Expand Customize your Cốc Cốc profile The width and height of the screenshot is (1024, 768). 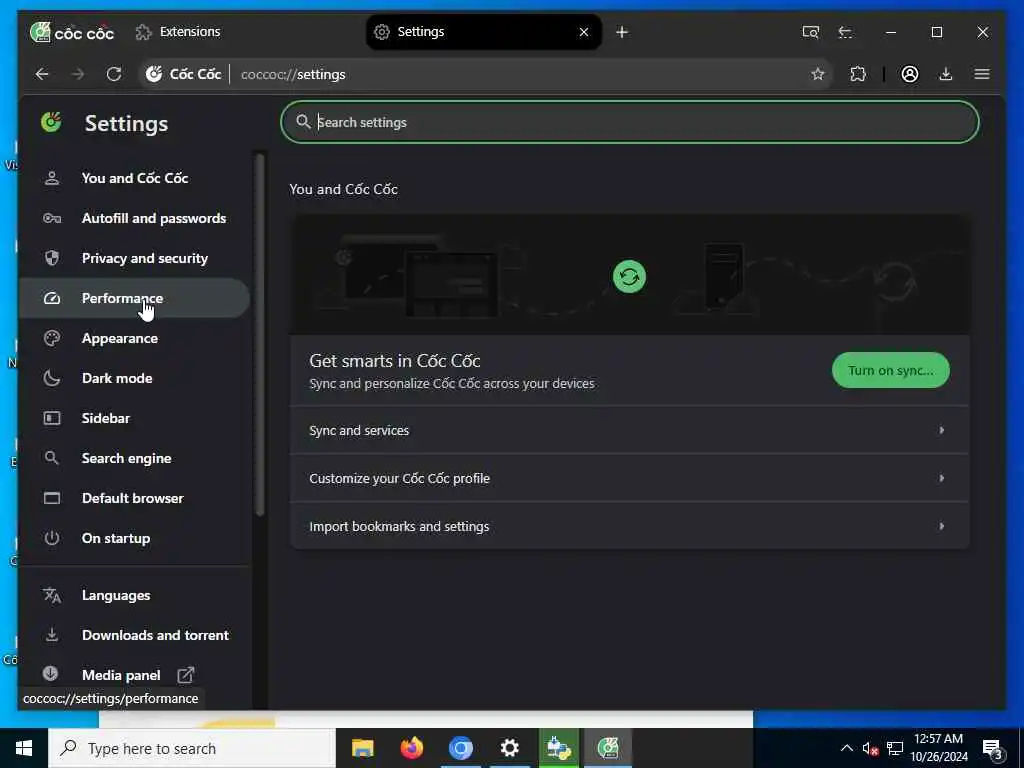[x=630, y=478]
